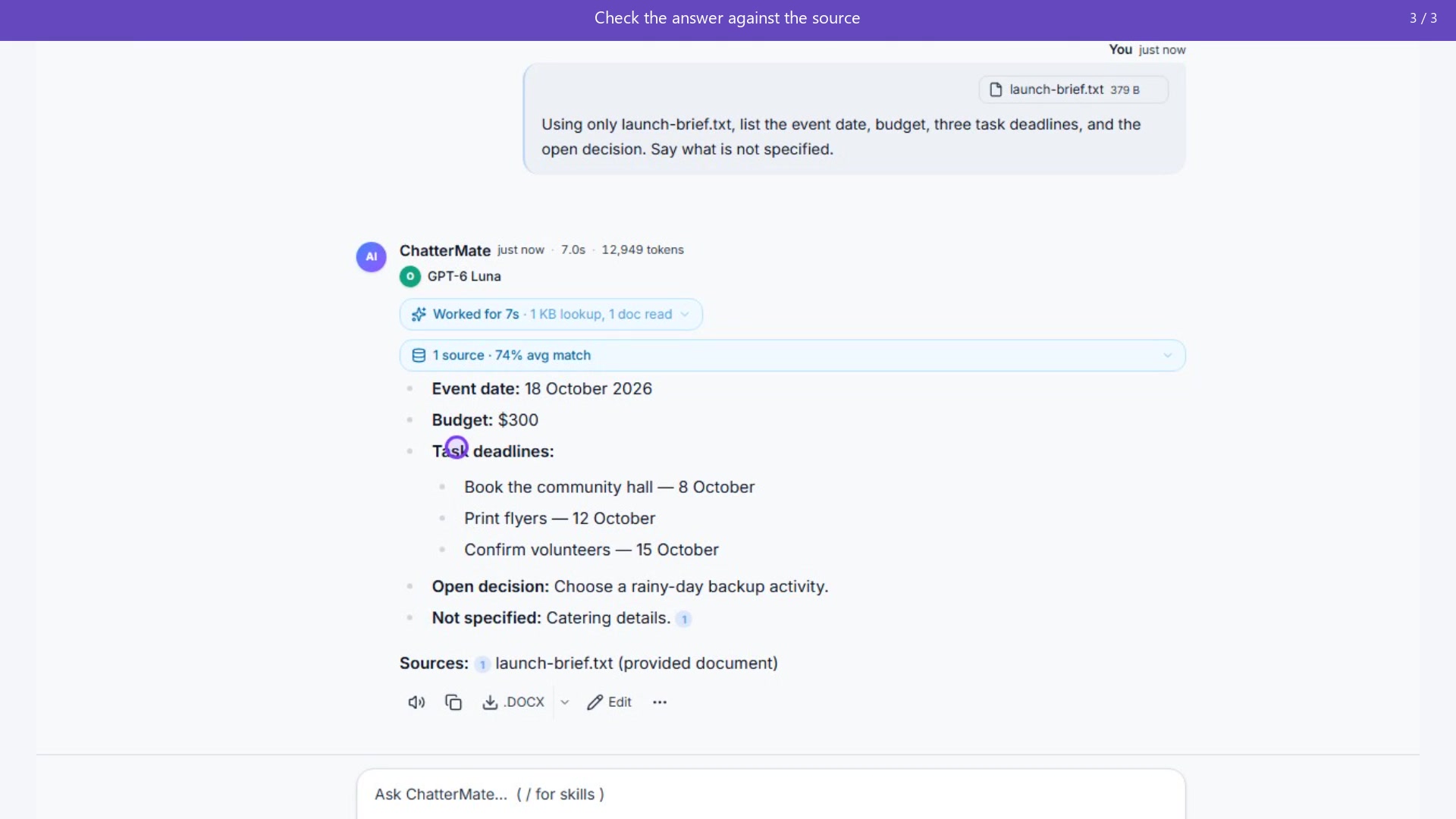Click the 'Budget: $300' line
This screenshot has height=819, width=1456.
tap(485, 419)
